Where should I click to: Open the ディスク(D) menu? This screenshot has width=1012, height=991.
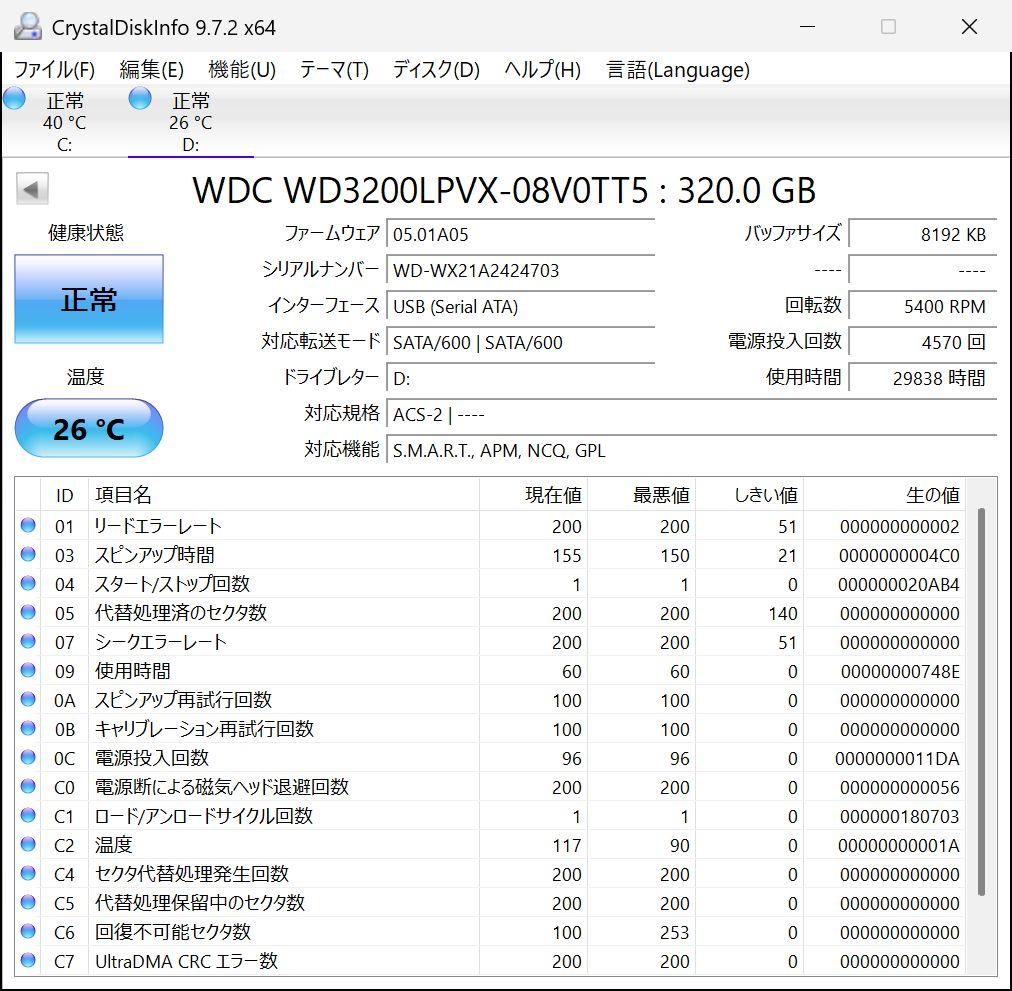click(x=436, y=70)
